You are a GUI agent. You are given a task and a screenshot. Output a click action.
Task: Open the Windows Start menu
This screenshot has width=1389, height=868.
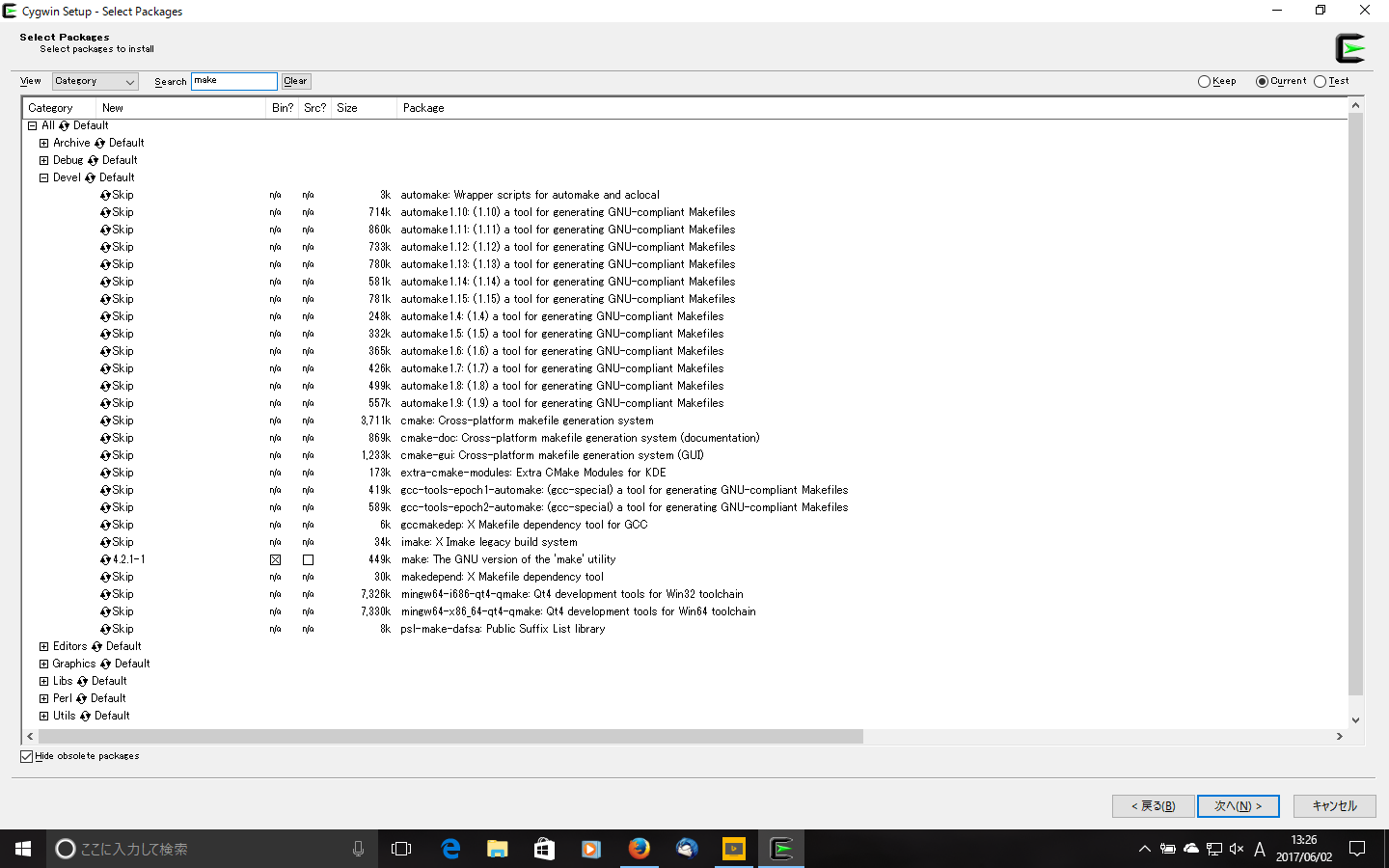(x=23, y=849)
